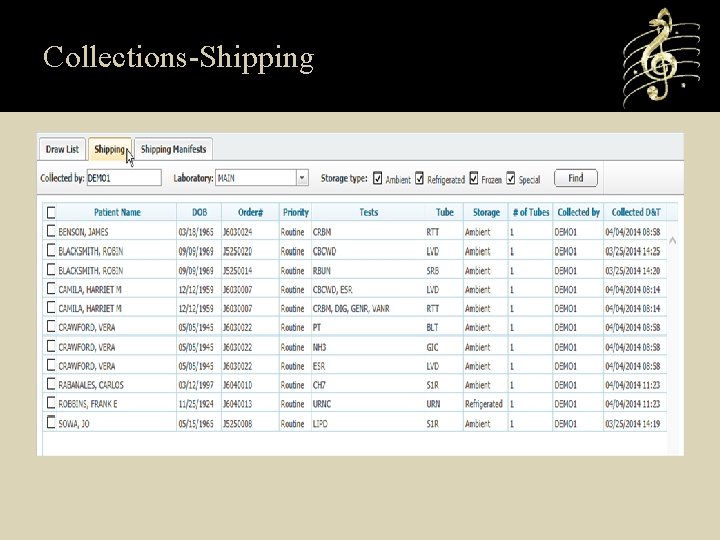Toggle the Ambient storage checkbox
This screenshot has height=540, width=720.
pyautogui.click(x=377, y=178)
